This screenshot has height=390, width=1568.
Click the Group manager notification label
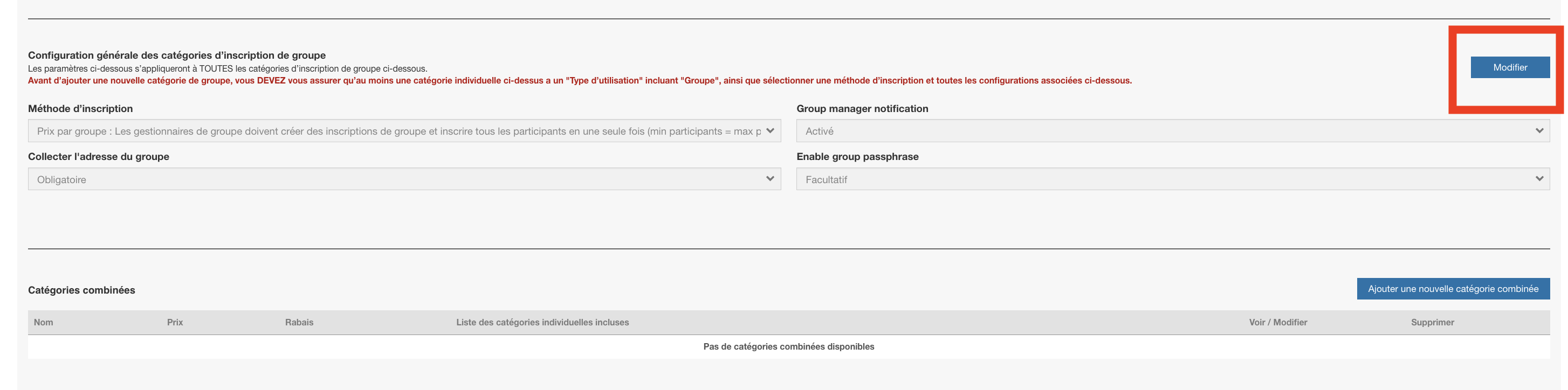coord(862,109)
